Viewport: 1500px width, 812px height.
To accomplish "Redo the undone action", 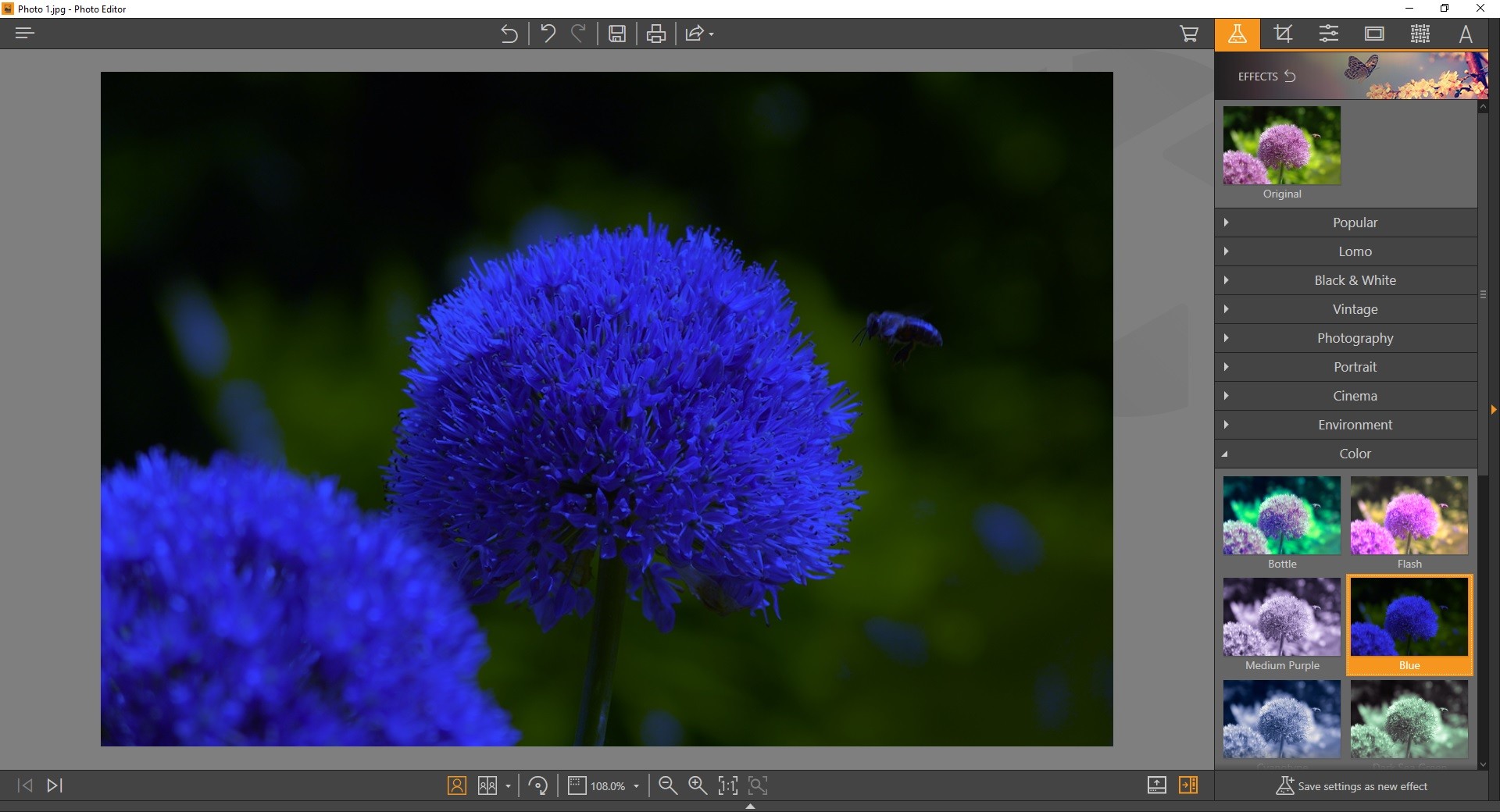I will 578,34.
